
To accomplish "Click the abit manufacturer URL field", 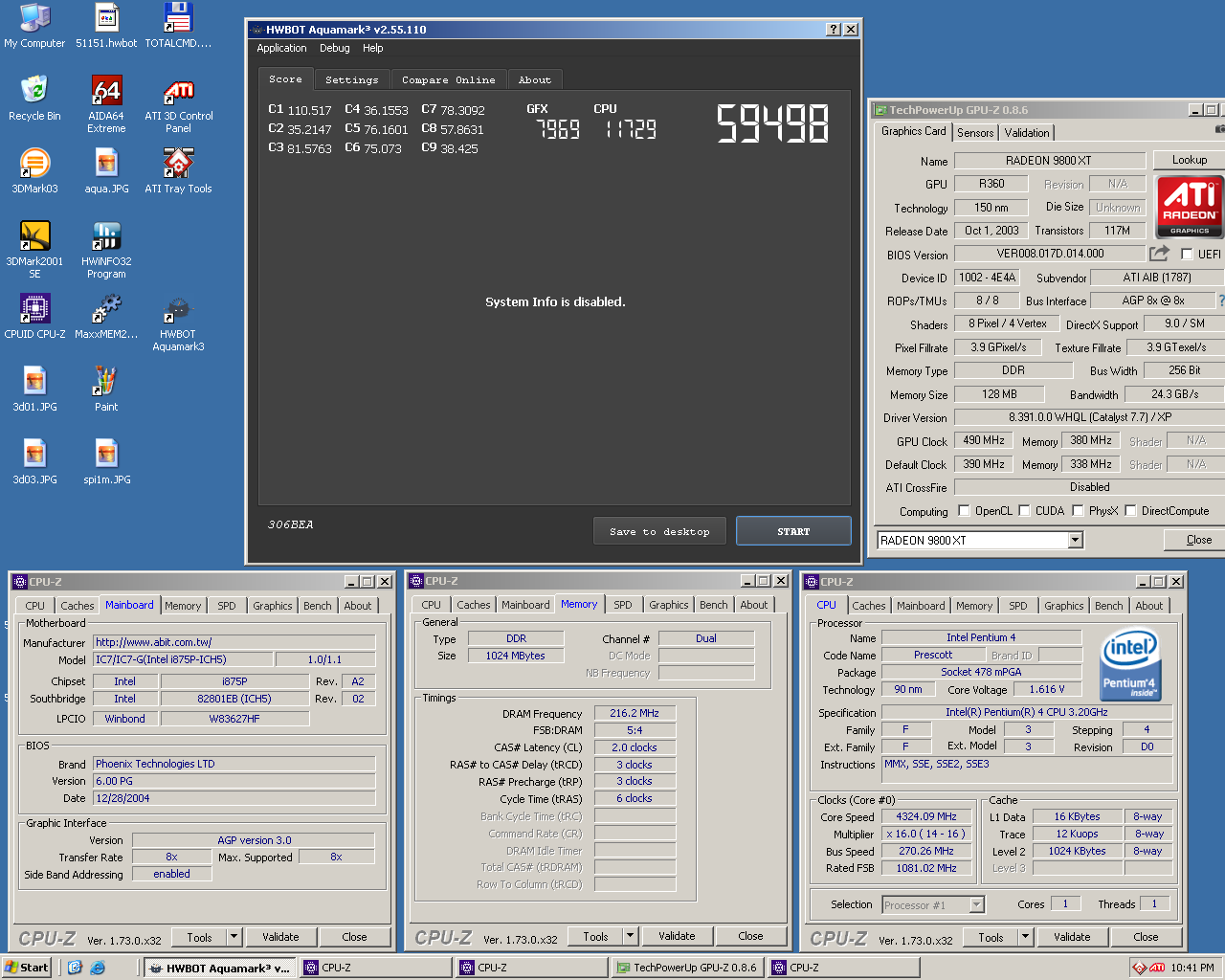I will tap(234, 642).
